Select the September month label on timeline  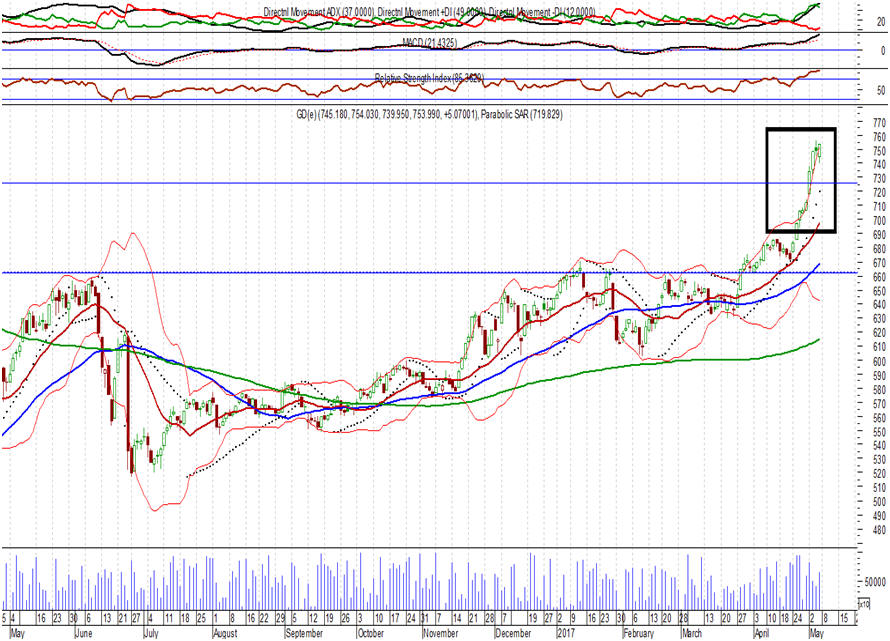point(304,633)
